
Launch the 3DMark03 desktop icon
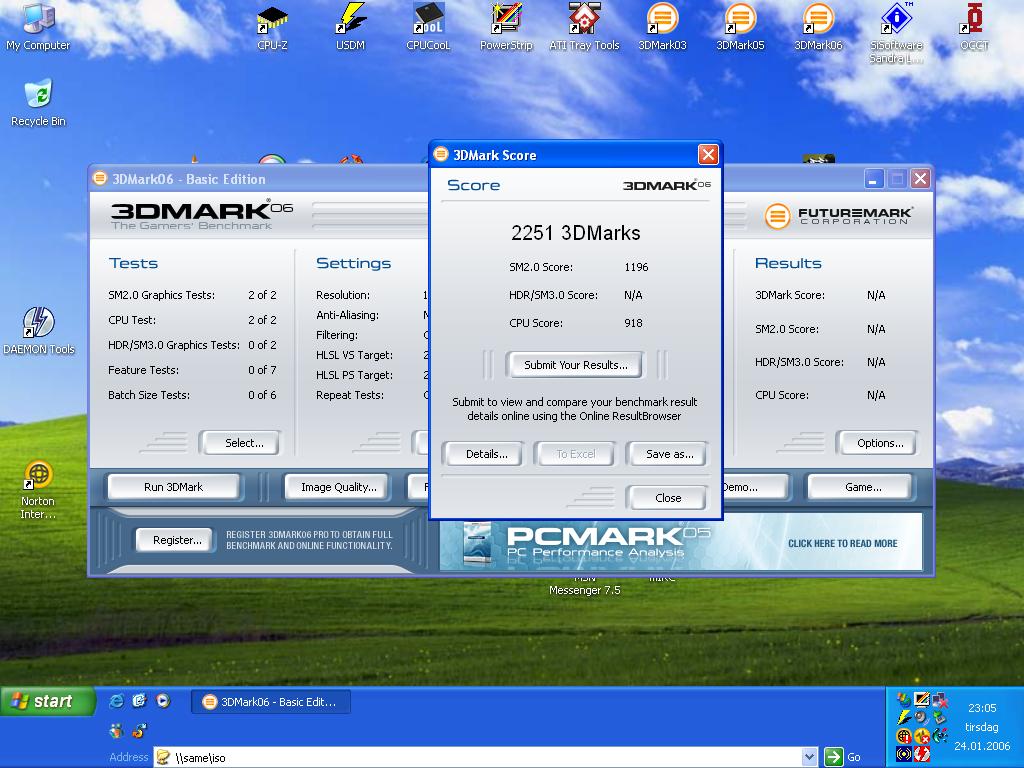coord(662,20)
